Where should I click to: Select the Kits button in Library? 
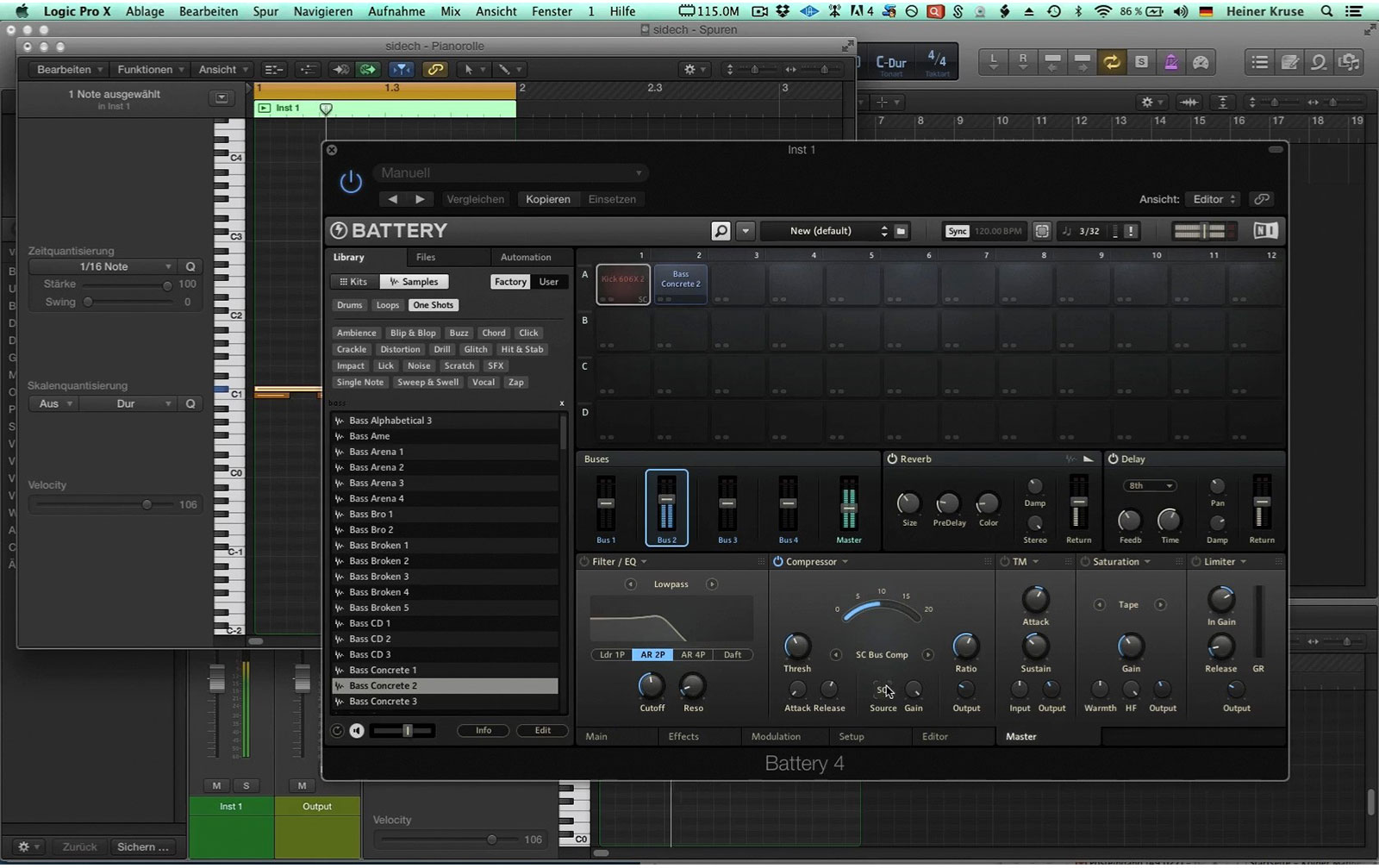(x=353, y=282)
